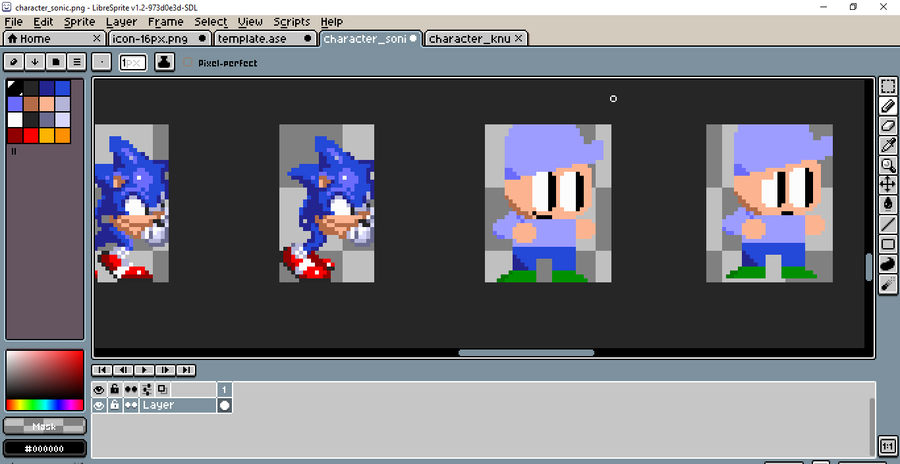The height and width of the screenshot is (464, 900).
Task: Select the Eyedropper tool
Action: tap(888, 145)
